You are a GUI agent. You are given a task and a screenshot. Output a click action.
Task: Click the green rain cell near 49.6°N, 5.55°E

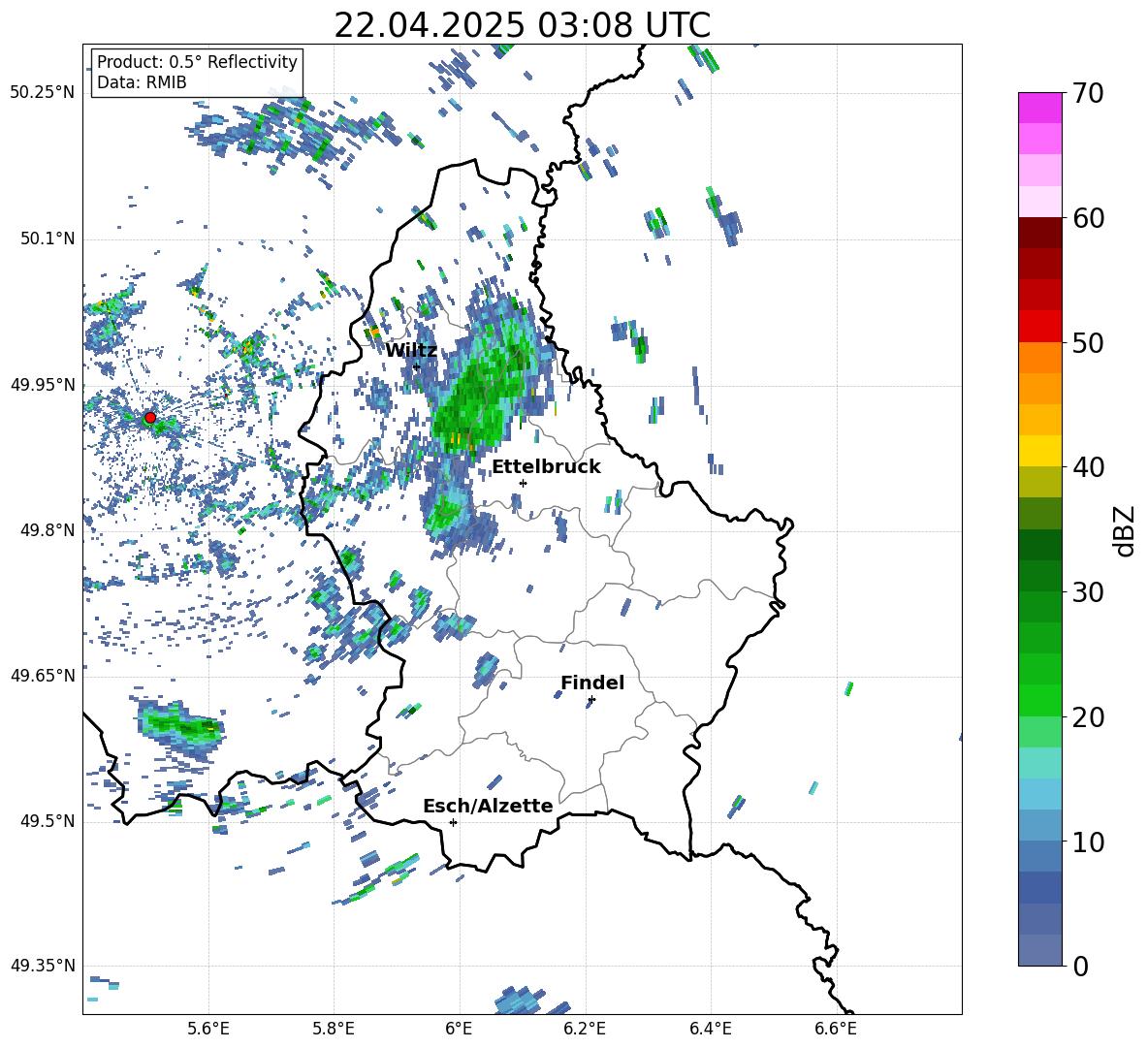(181, 726)
